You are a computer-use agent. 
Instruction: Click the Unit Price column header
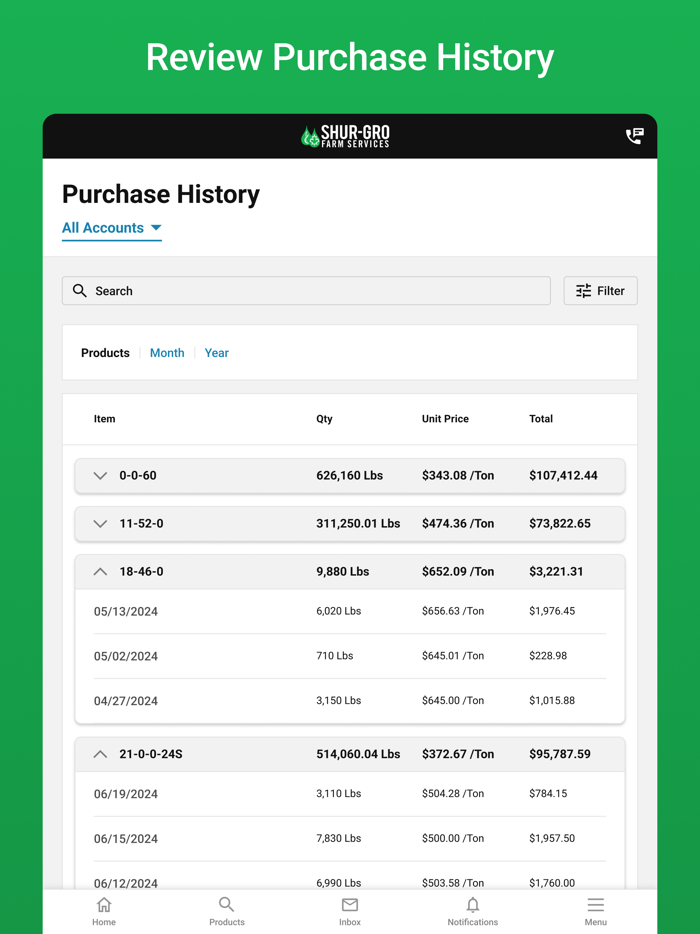pos(445,419)
